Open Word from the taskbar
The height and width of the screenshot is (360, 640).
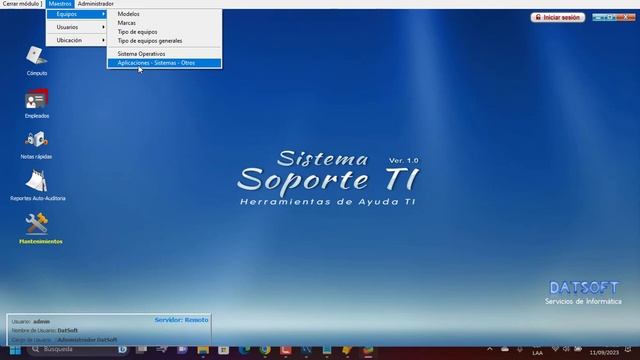[x=306, y=350]
